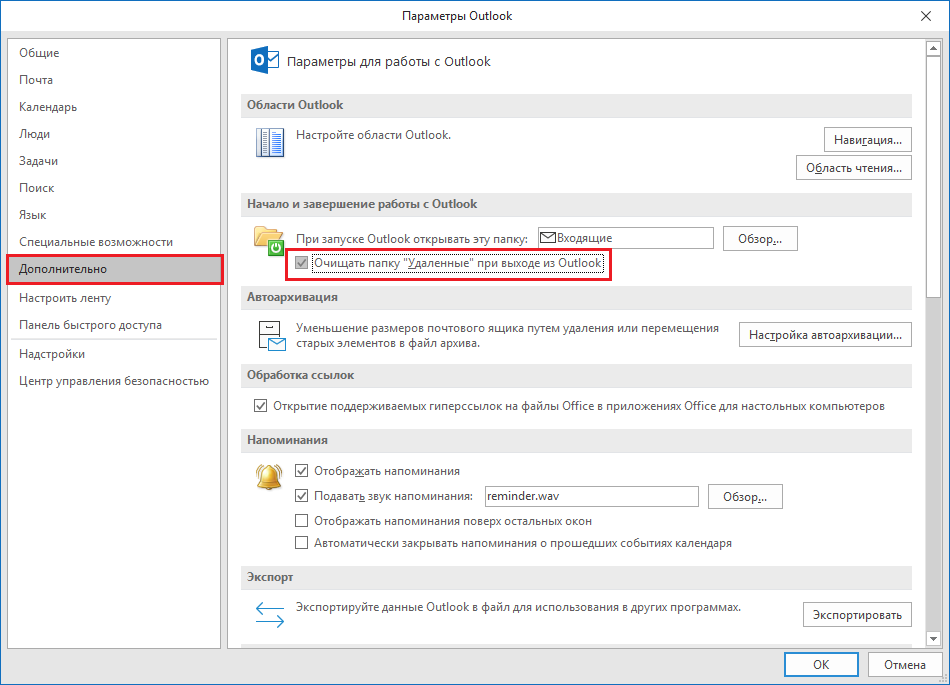Click the Outlook panes layout icon
This screenshot has width=950, height=685.
[x=270, y=142]
